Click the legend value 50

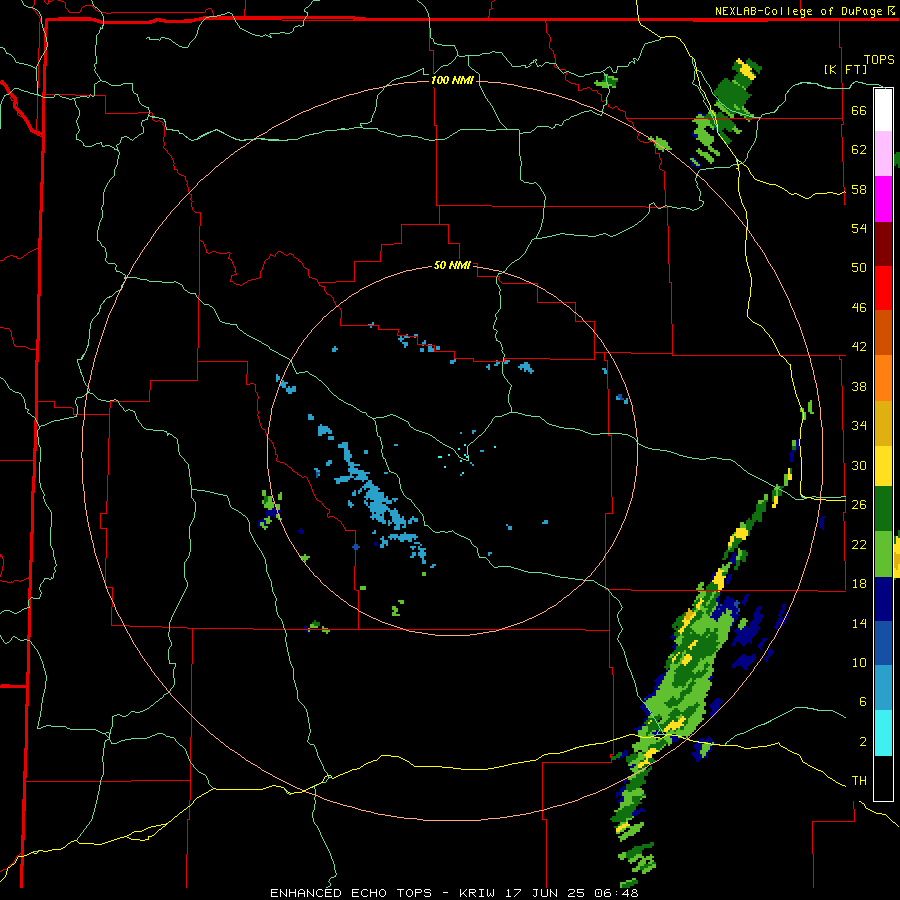tap(859, 267)
